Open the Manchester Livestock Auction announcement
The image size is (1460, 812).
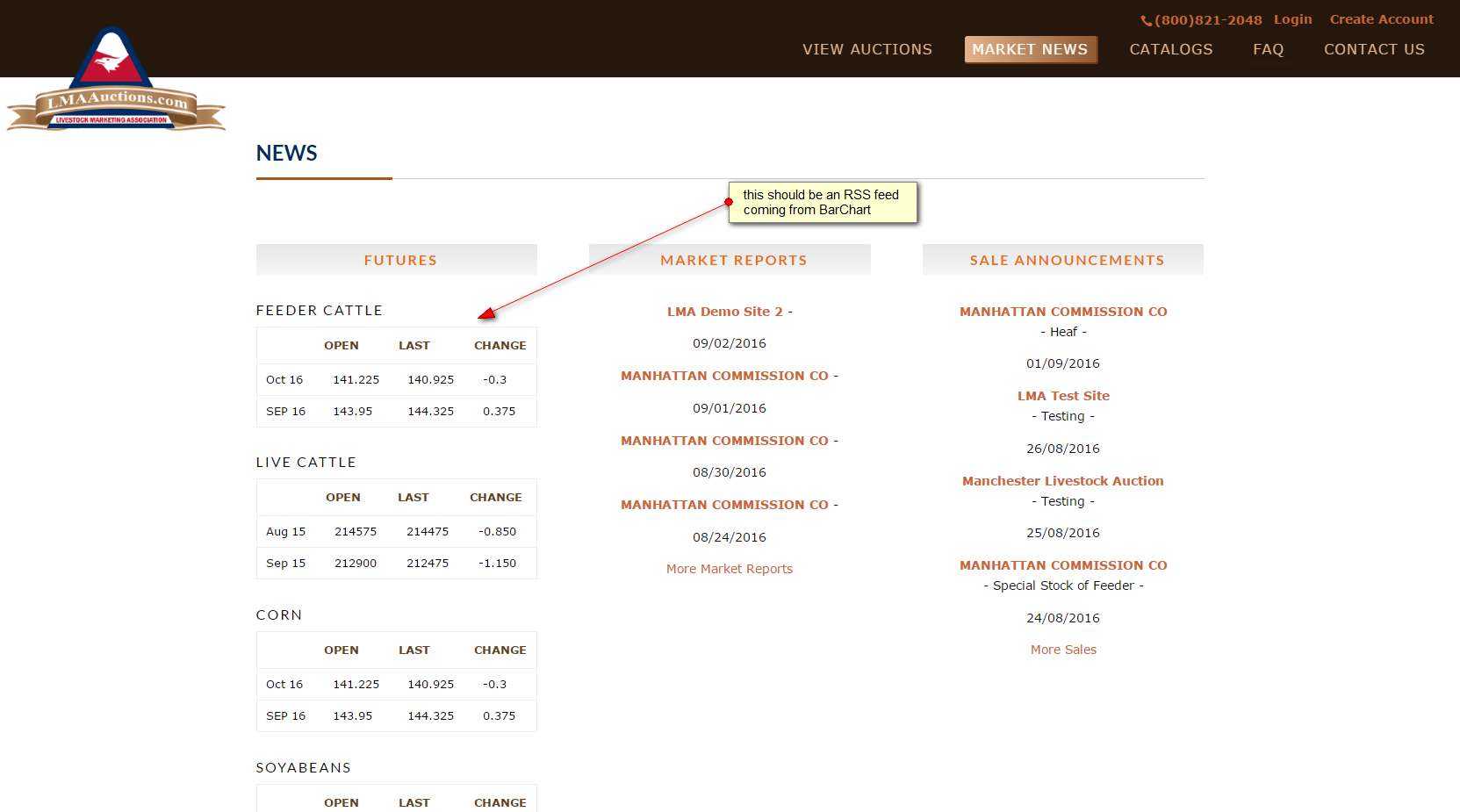point(1062,481)
